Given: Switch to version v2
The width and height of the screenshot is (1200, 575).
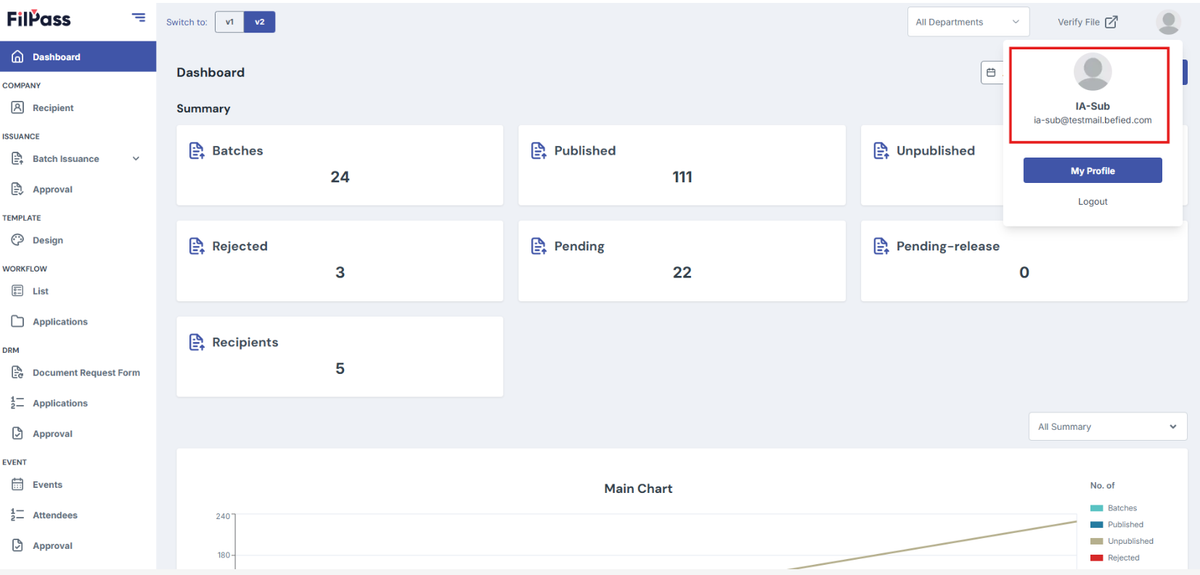Looking at the screenshot, I should pos(259,22).
